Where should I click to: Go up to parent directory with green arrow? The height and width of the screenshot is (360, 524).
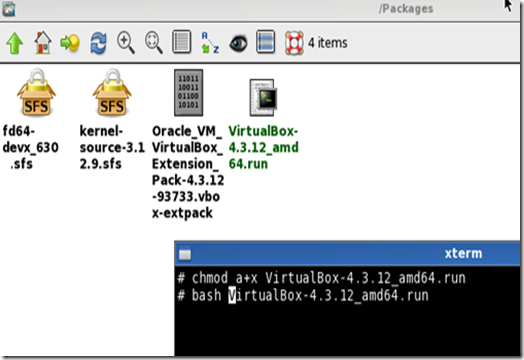pos(15,43)
